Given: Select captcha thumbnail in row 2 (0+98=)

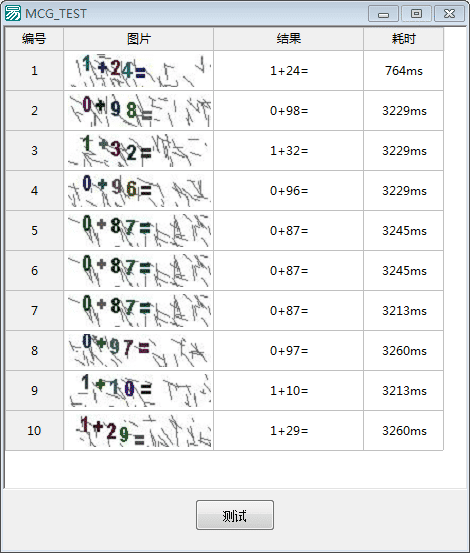Looking at the screenshot, I should tap(139, 110).
